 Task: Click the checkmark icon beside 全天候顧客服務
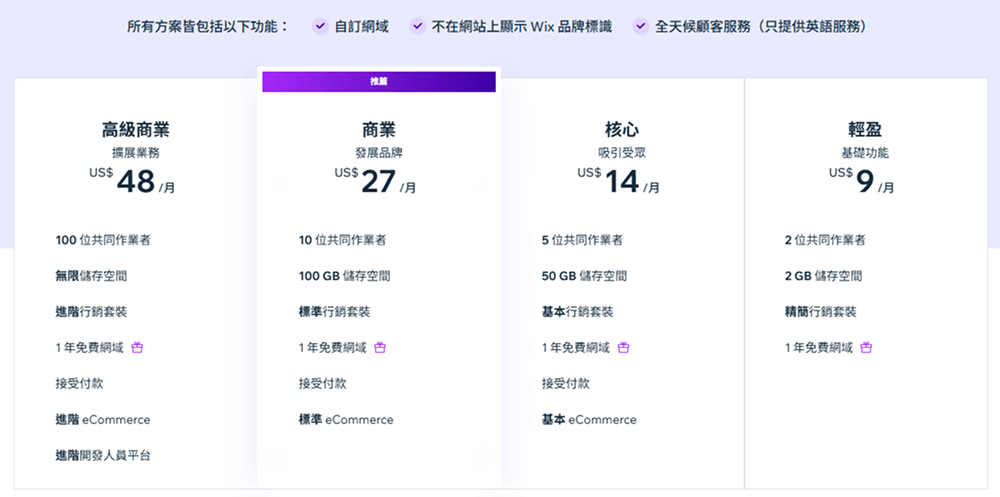(640, 26)
